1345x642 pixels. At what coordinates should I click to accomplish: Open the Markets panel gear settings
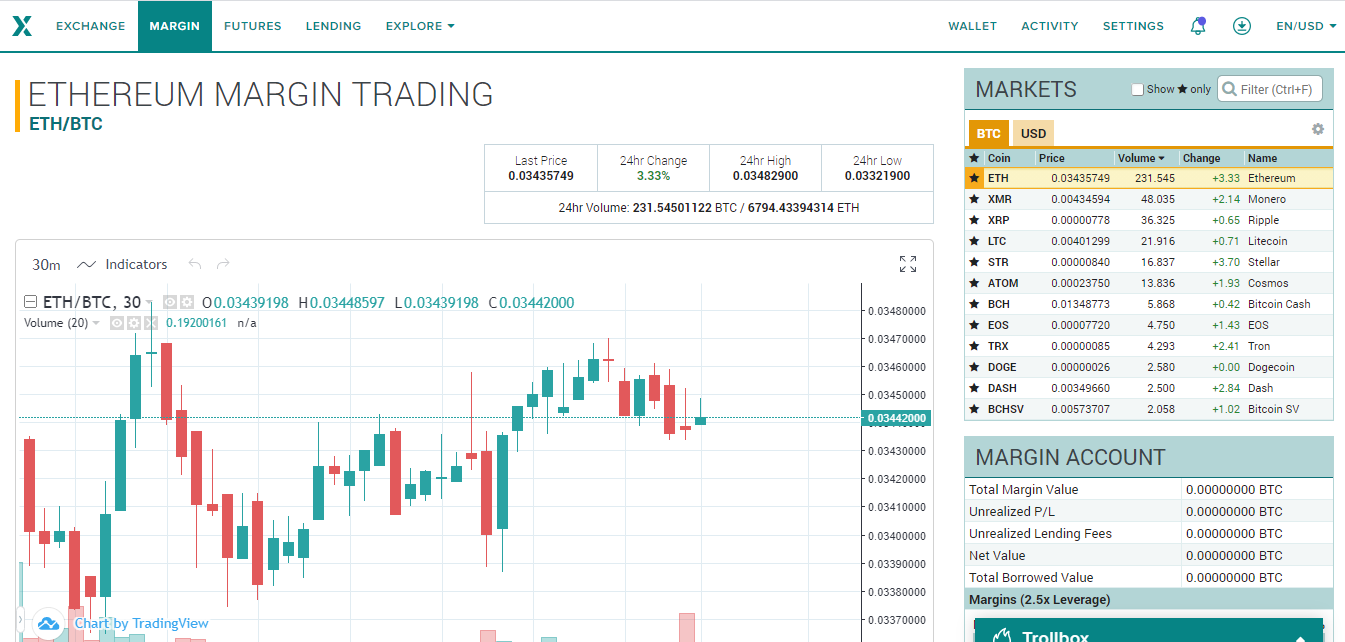(x=1318, y=129)
